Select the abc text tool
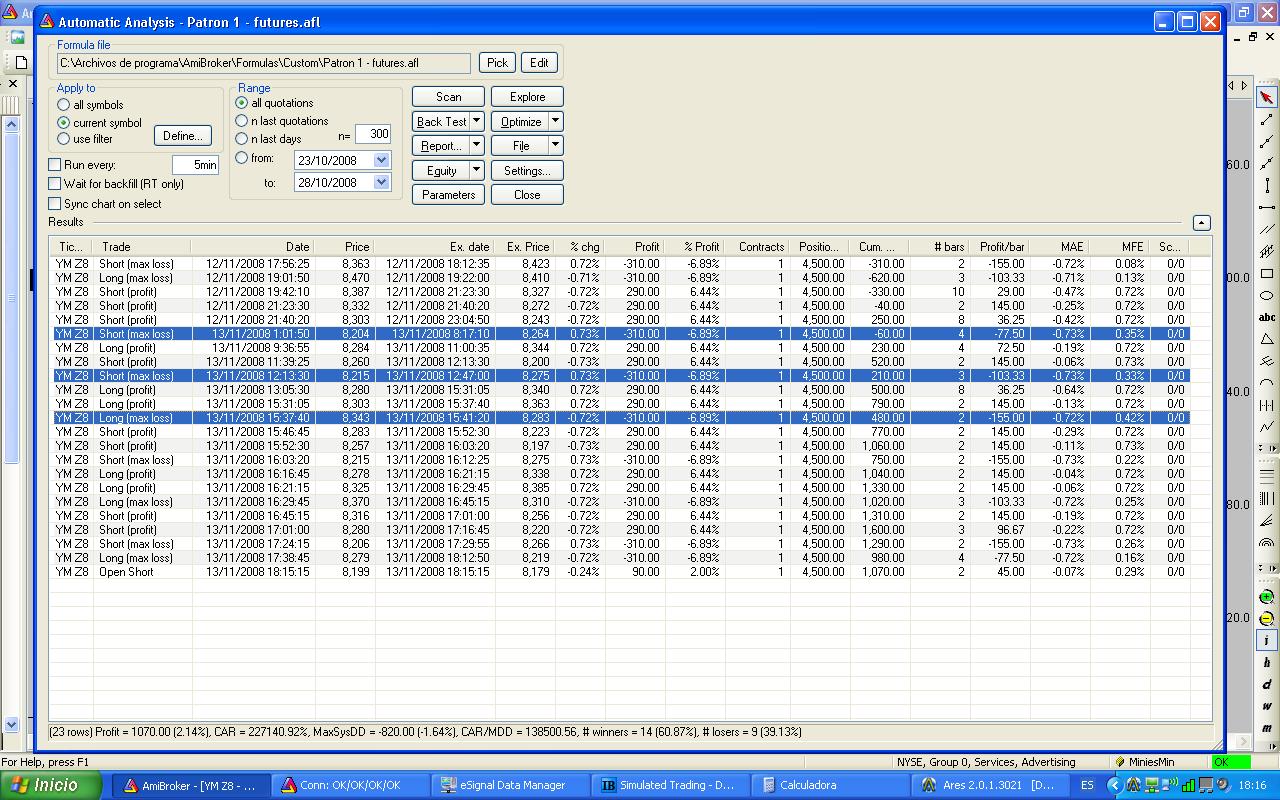Viewport: 1280px width, 800px height. [x=1266, y=318]
